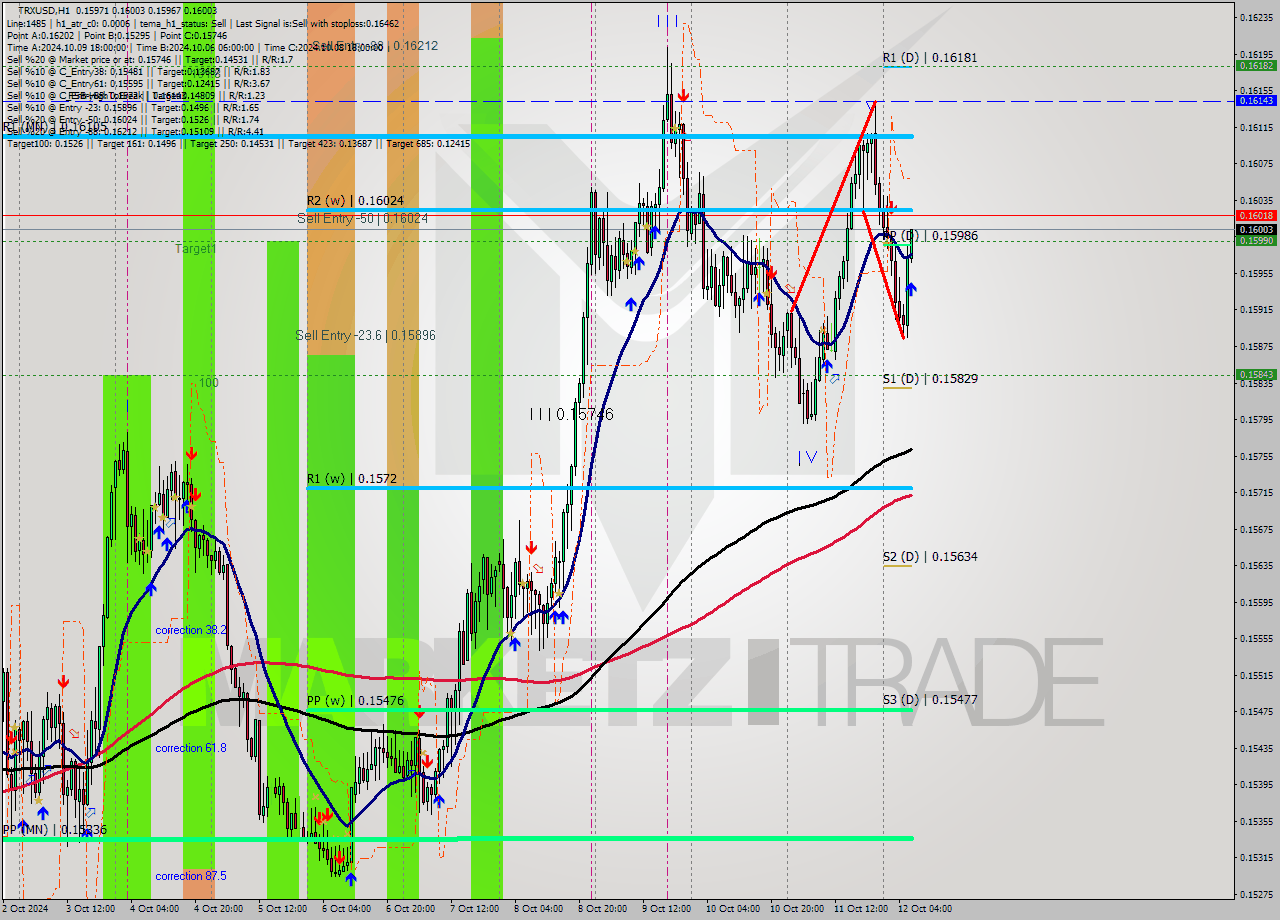Click the blue 0.16143 price tag on the axis
The height and width of the screenshot is (920, 1280).
(x=1256, y=100)
